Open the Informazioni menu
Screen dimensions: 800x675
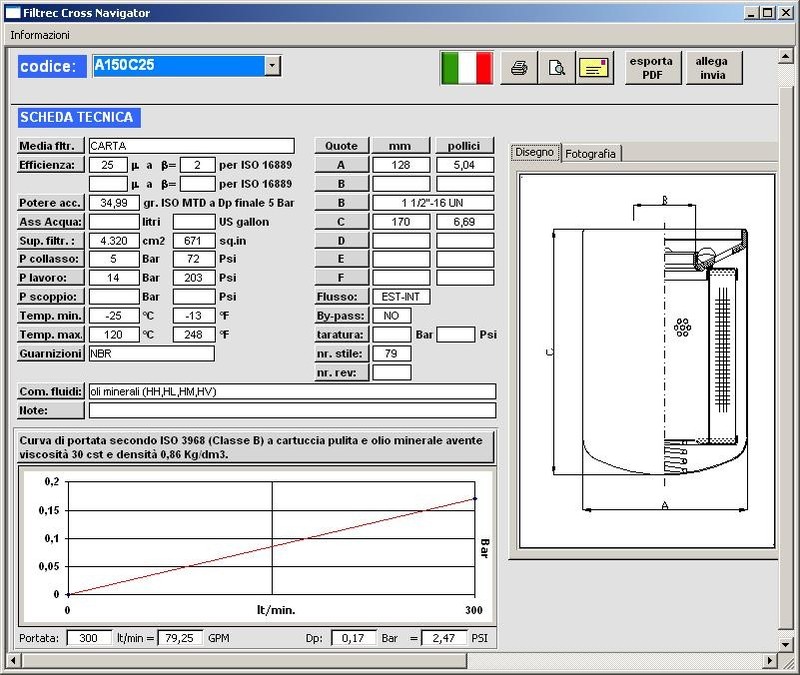40,34
